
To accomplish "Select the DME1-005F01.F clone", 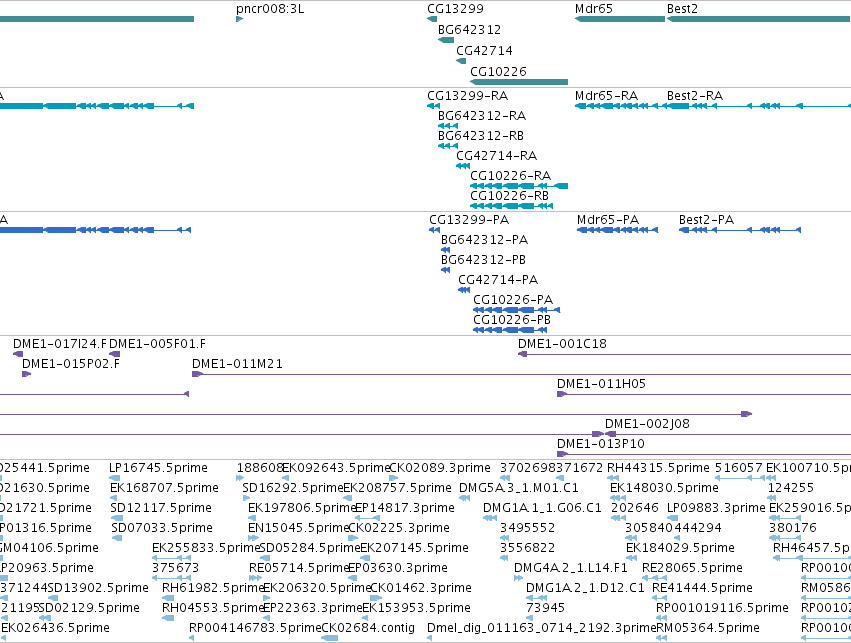I will (x=115, y=354).
